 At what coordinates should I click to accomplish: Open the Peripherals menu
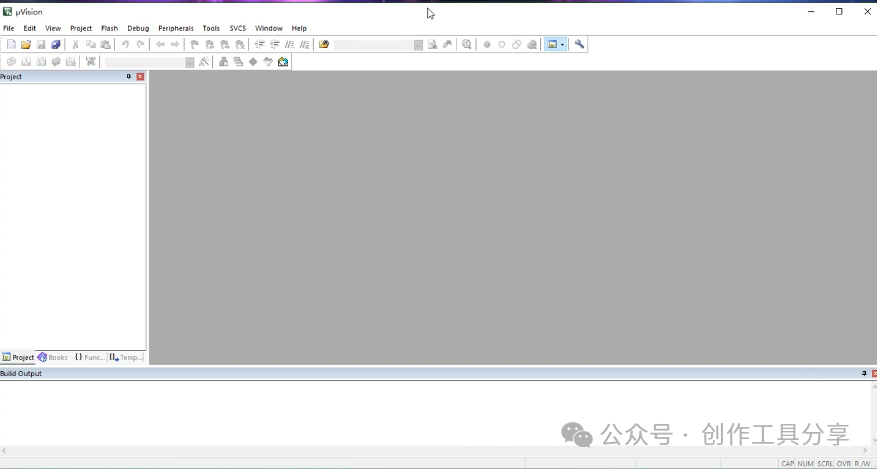[x=176, y=28]
